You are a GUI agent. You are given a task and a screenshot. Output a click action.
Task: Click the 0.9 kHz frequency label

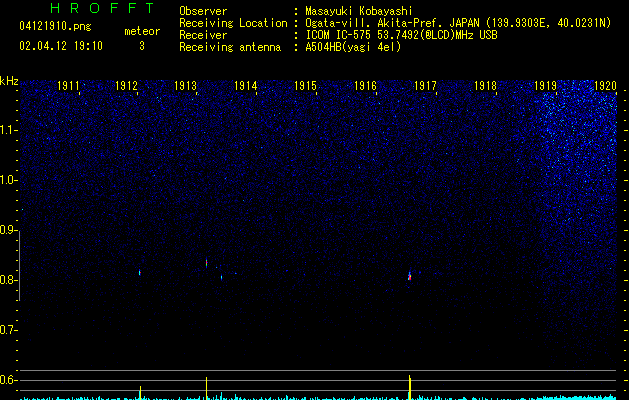(x=8, y=230)
